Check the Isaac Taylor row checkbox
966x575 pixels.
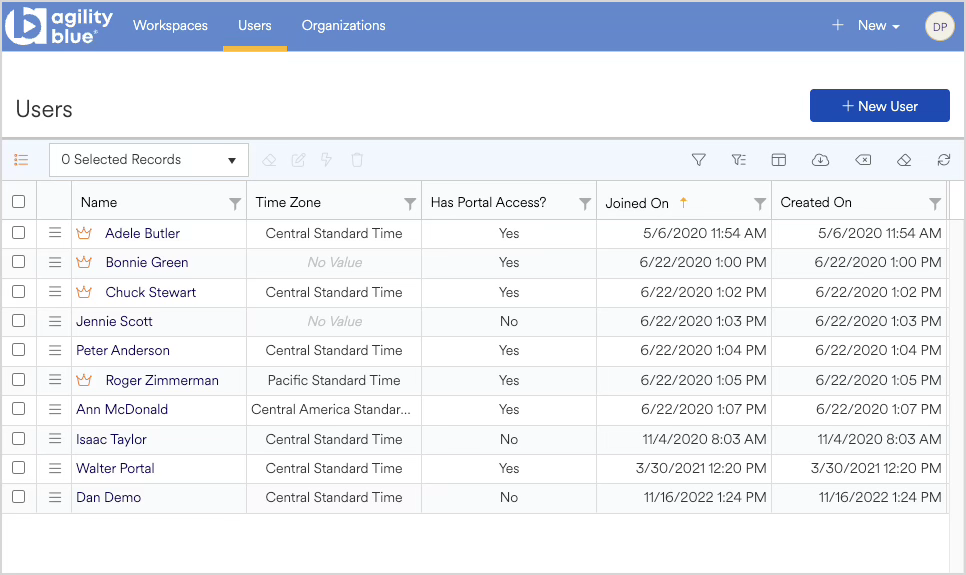click(18, 438)
